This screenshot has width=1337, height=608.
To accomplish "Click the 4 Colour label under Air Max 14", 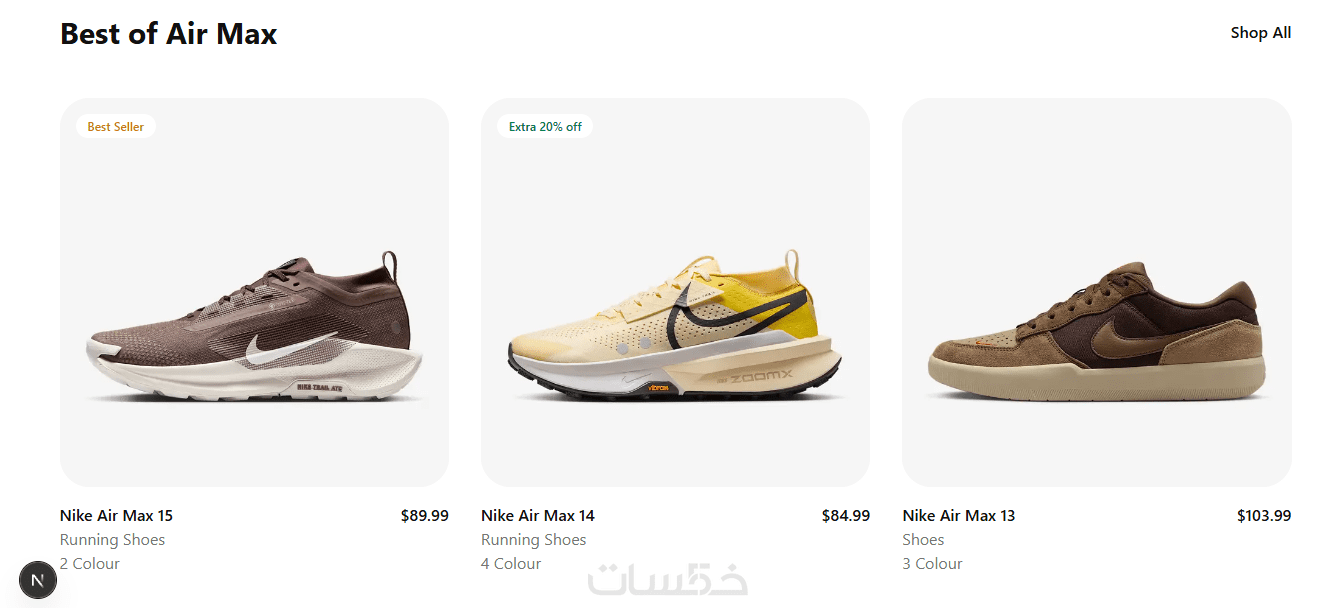I will coord(511,564).
